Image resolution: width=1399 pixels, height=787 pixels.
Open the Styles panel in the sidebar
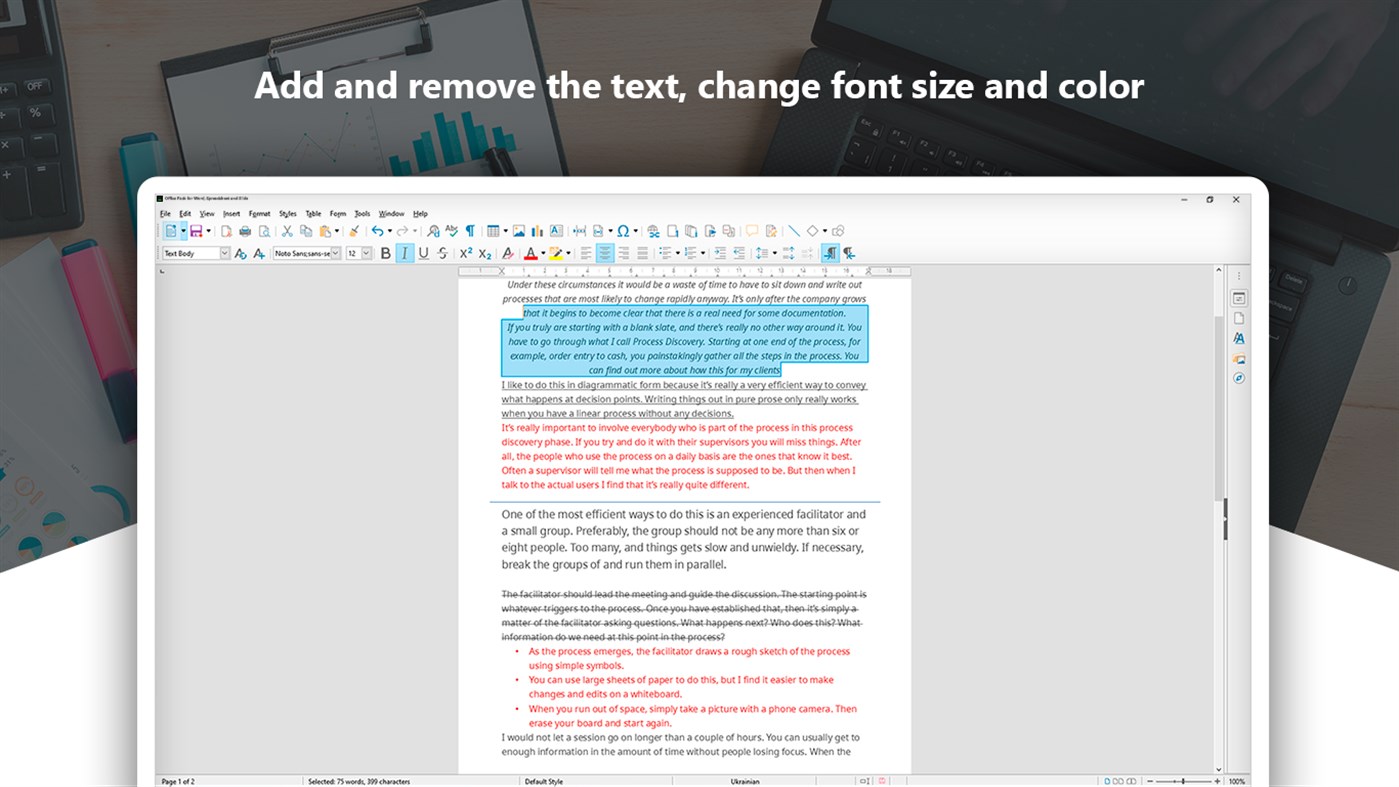[1238, 337]
